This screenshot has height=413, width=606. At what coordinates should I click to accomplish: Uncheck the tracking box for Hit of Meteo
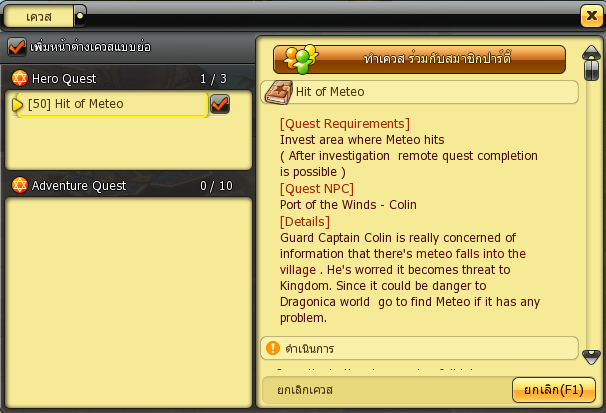click(x=220, y=104)
